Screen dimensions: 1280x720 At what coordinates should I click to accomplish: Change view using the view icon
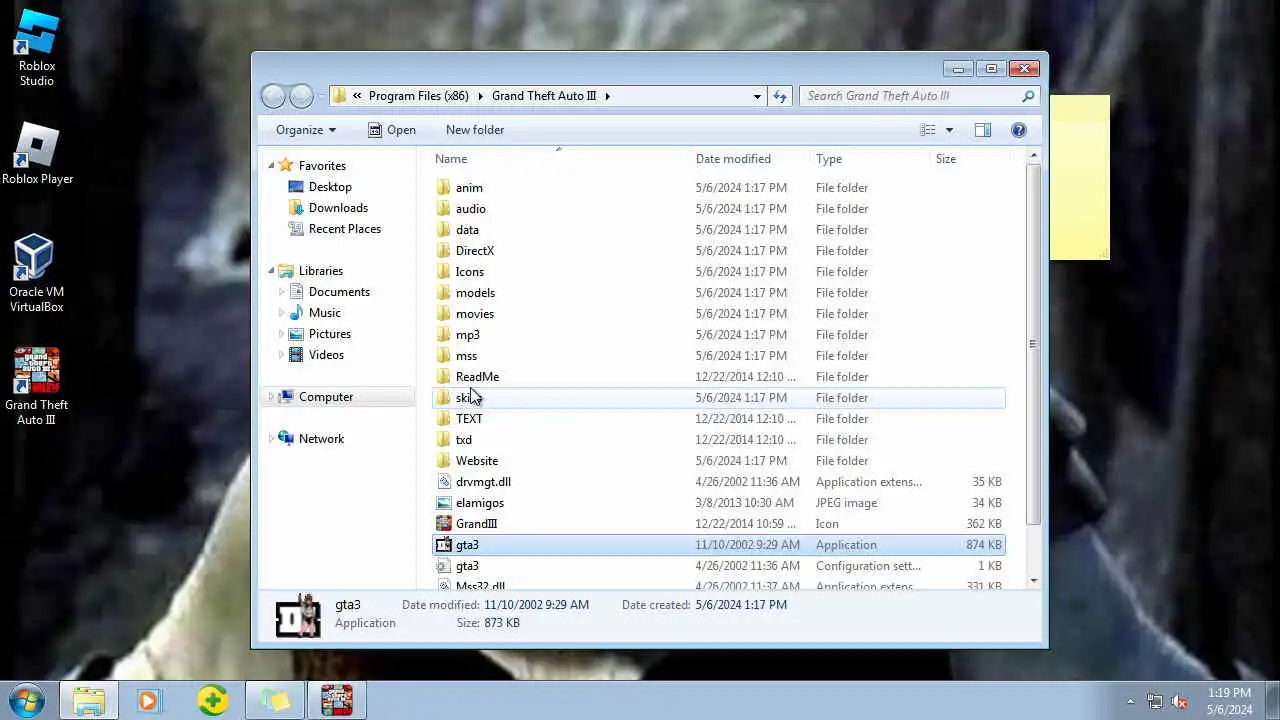click(928, 130)
